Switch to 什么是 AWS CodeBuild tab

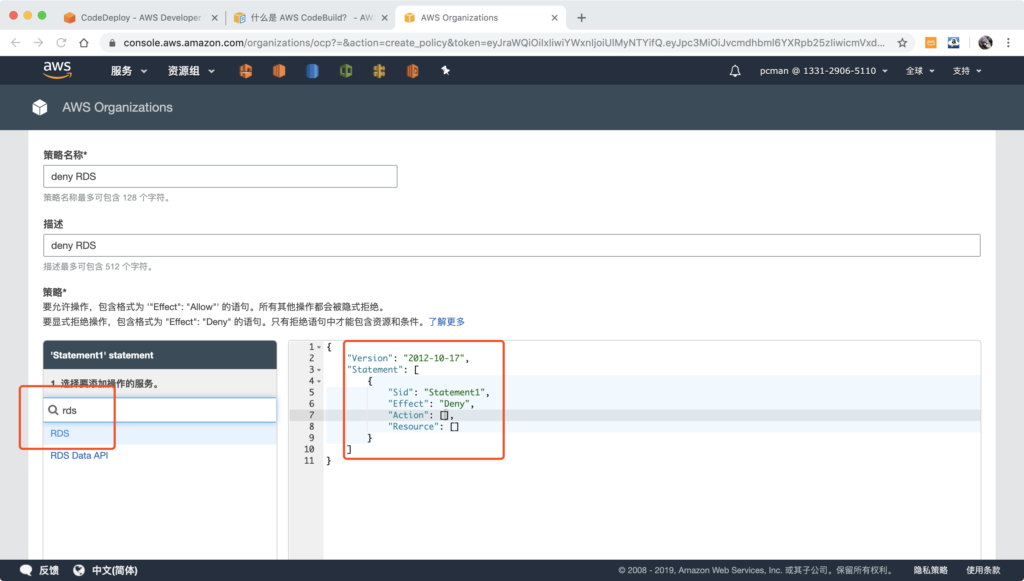point(304,18)
